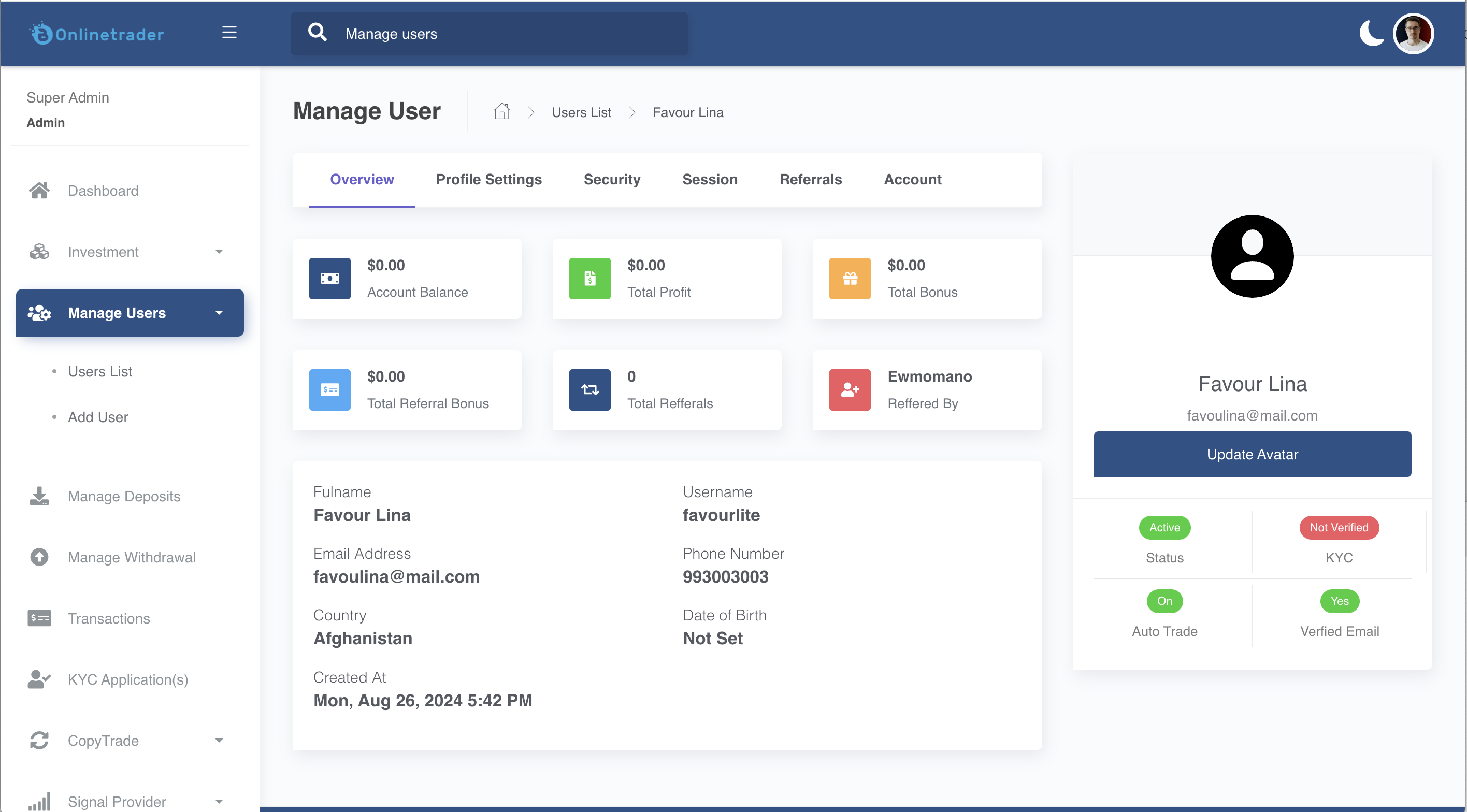Click the KYC Application(s) user-check icon
The height and width of the screenshot is (812, 1467).
[x=39, y=679]
